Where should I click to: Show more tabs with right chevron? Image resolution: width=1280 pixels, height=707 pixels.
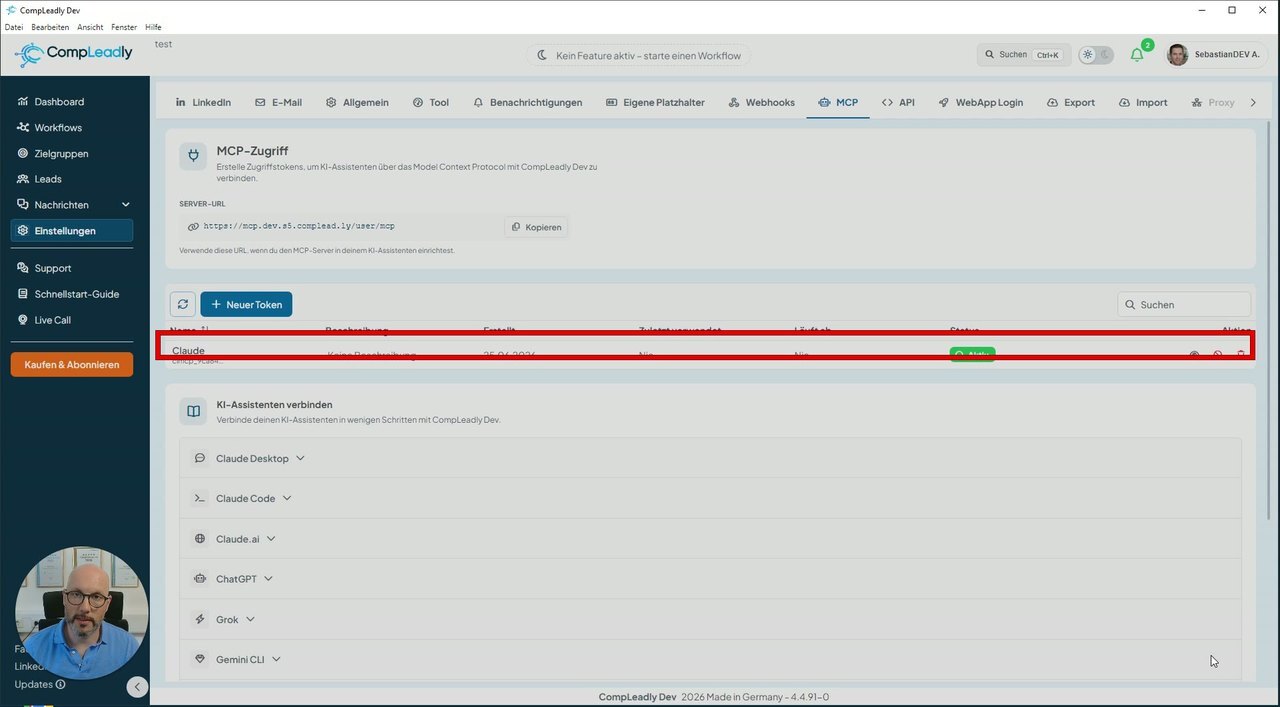click(1253, 102)
